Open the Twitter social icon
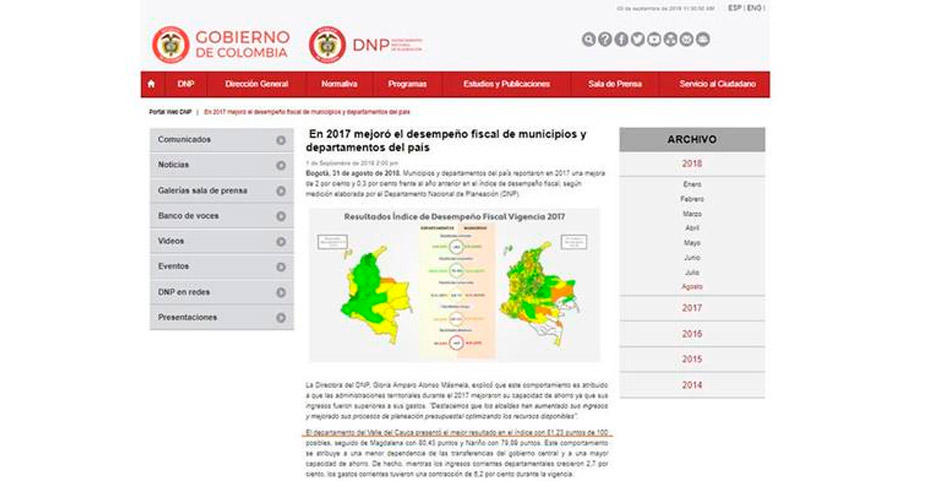The height and width of the screenshot is (482, 950). click(x=637, y=40)
